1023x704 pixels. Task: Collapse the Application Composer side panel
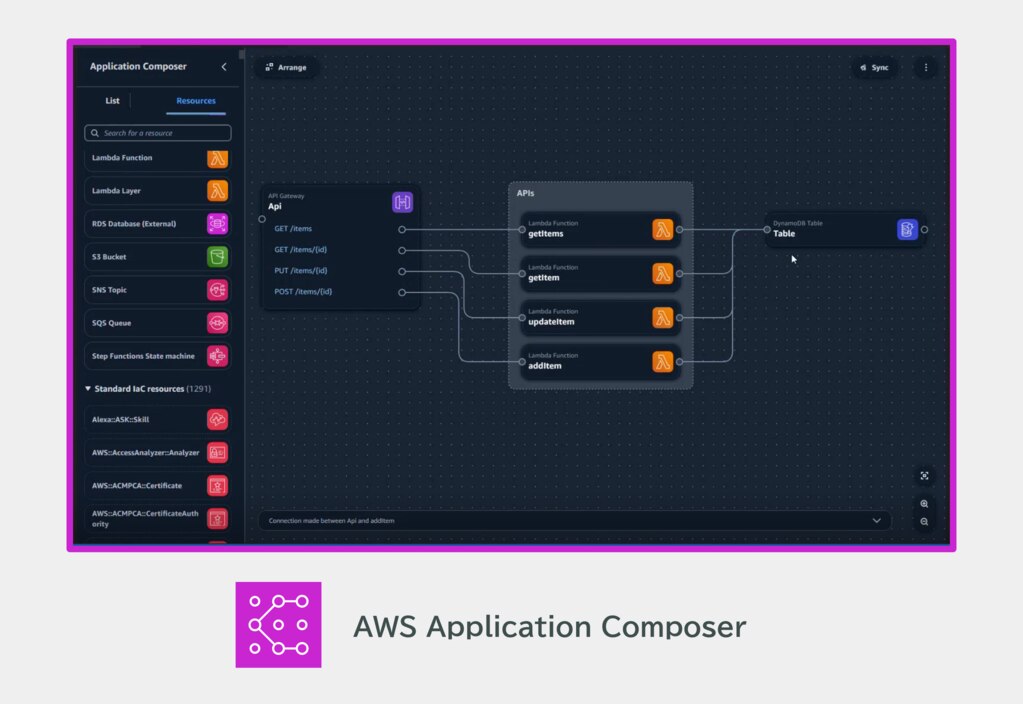(224, 67)
